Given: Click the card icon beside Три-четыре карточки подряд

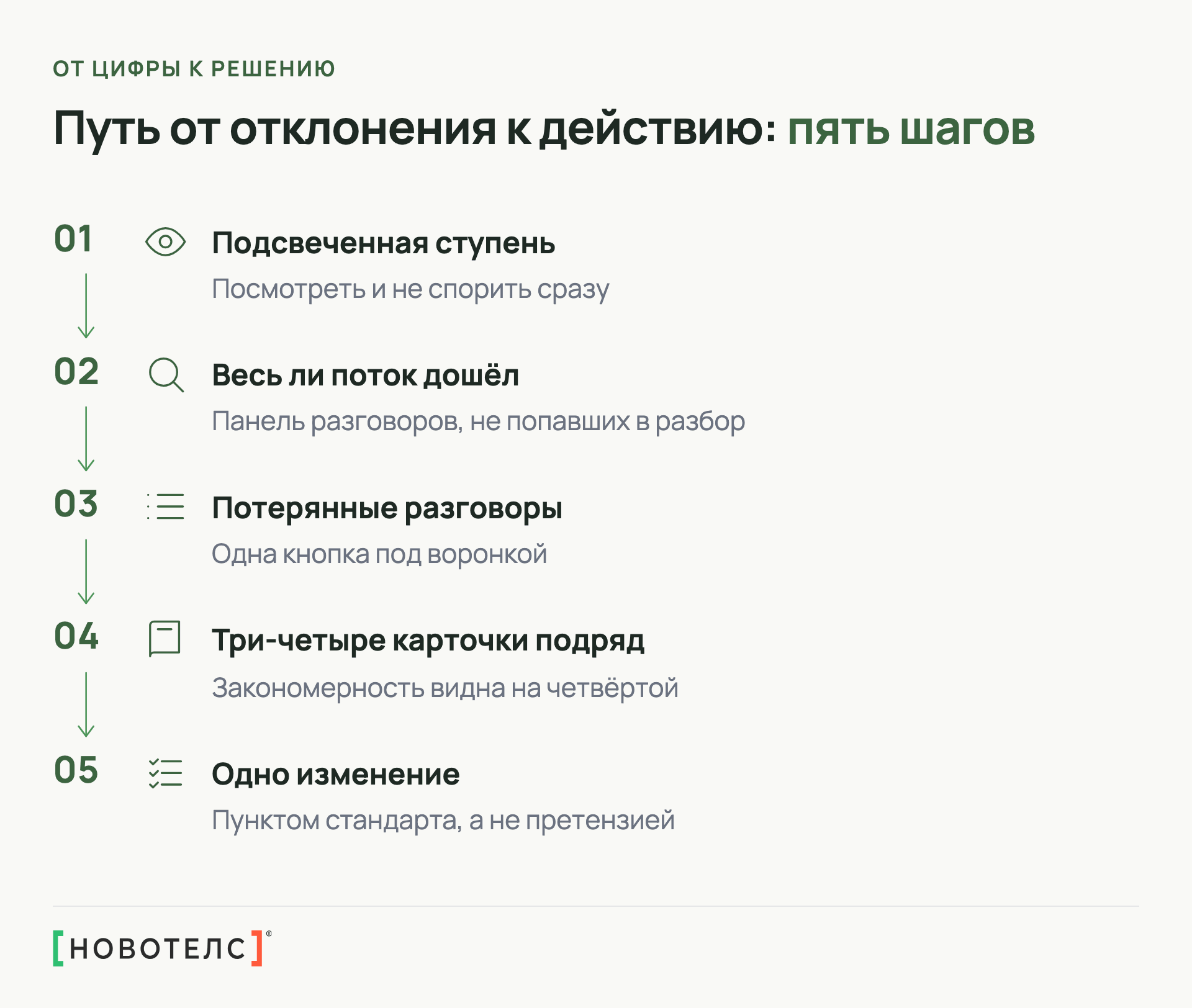Looking at the screenshot, I should (x=165, y=639).
